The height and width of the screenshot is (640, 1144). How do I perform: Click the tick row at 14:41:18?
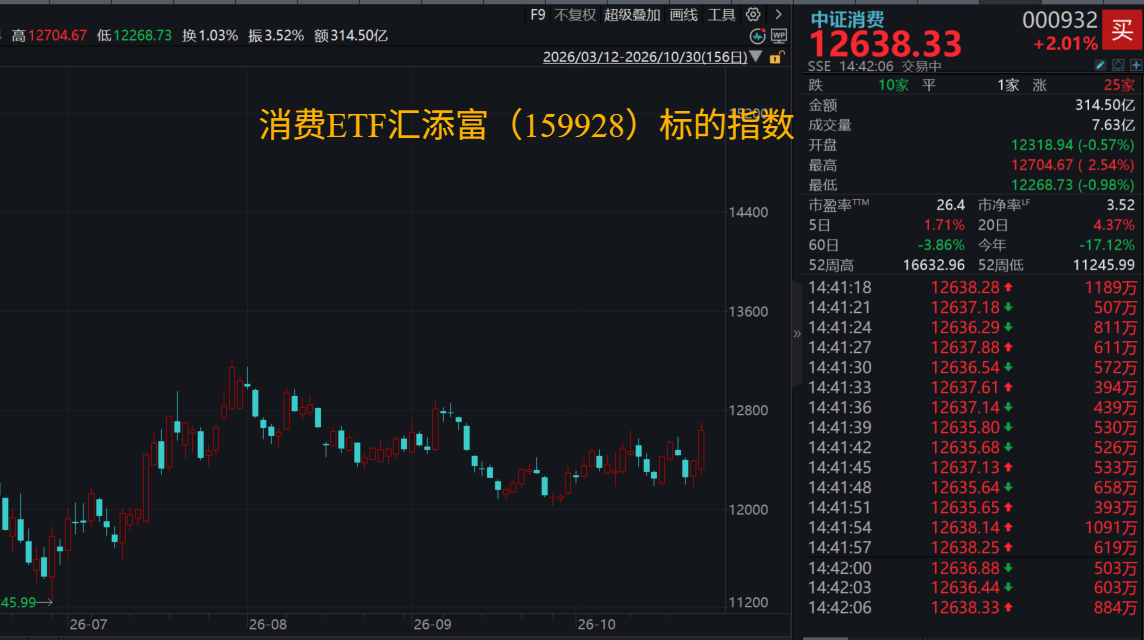[x=972, y=288]
